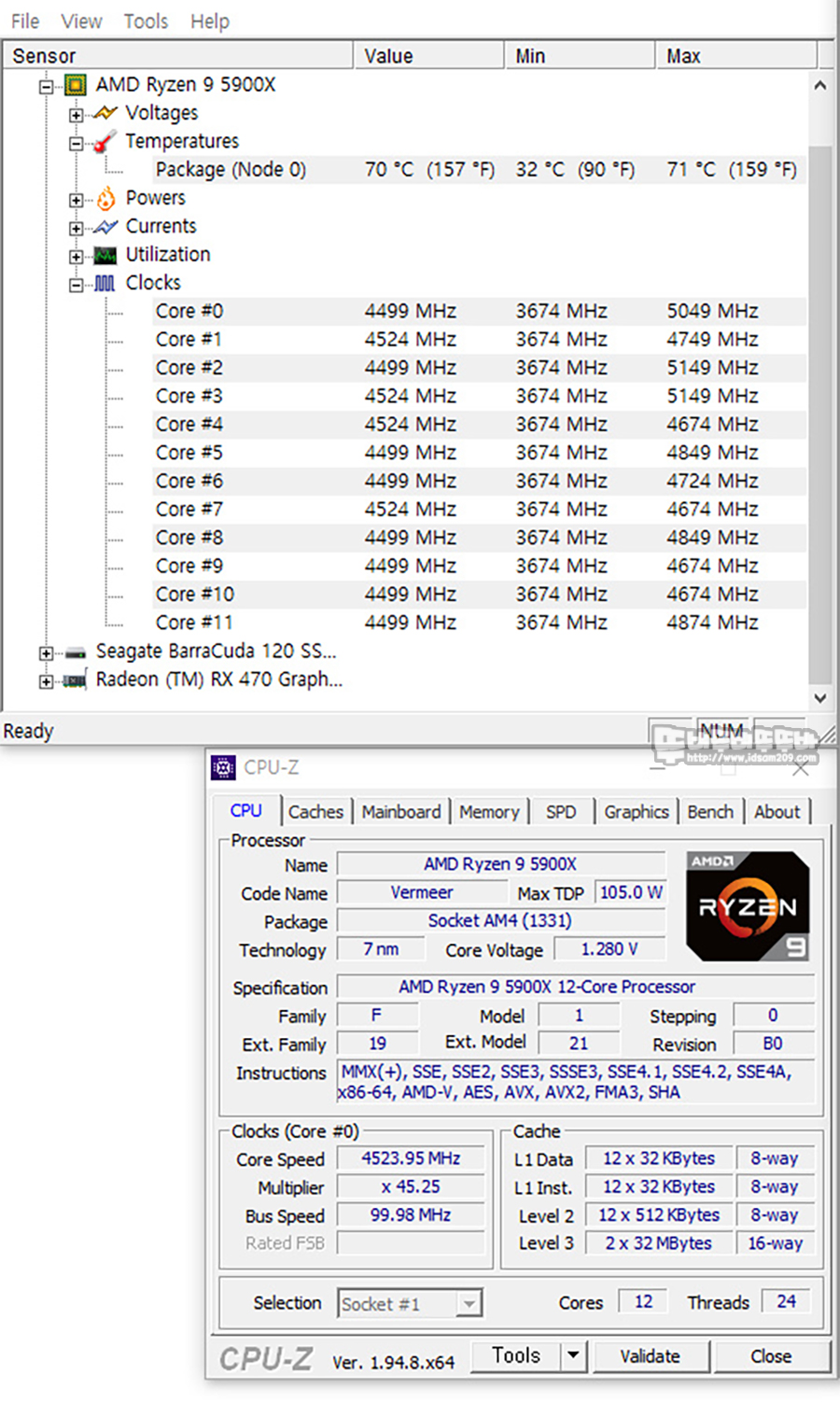Click the Bus Speed value 99.98 MHz
The image size is (840, 1402).
coord(412,1215)
